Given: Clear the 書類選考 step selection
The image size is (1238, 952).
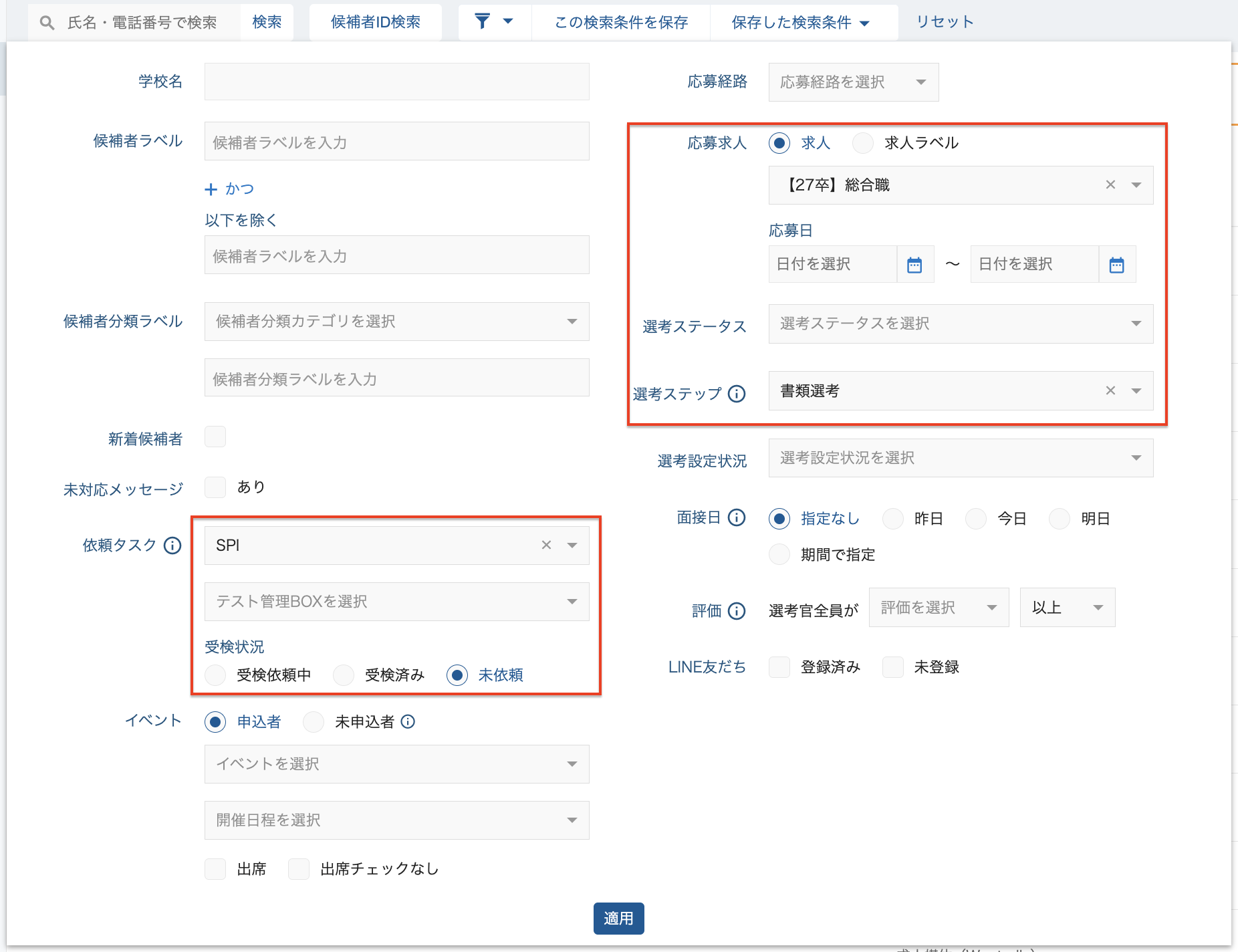Looking at the screenshot, I should (1110, 390).
